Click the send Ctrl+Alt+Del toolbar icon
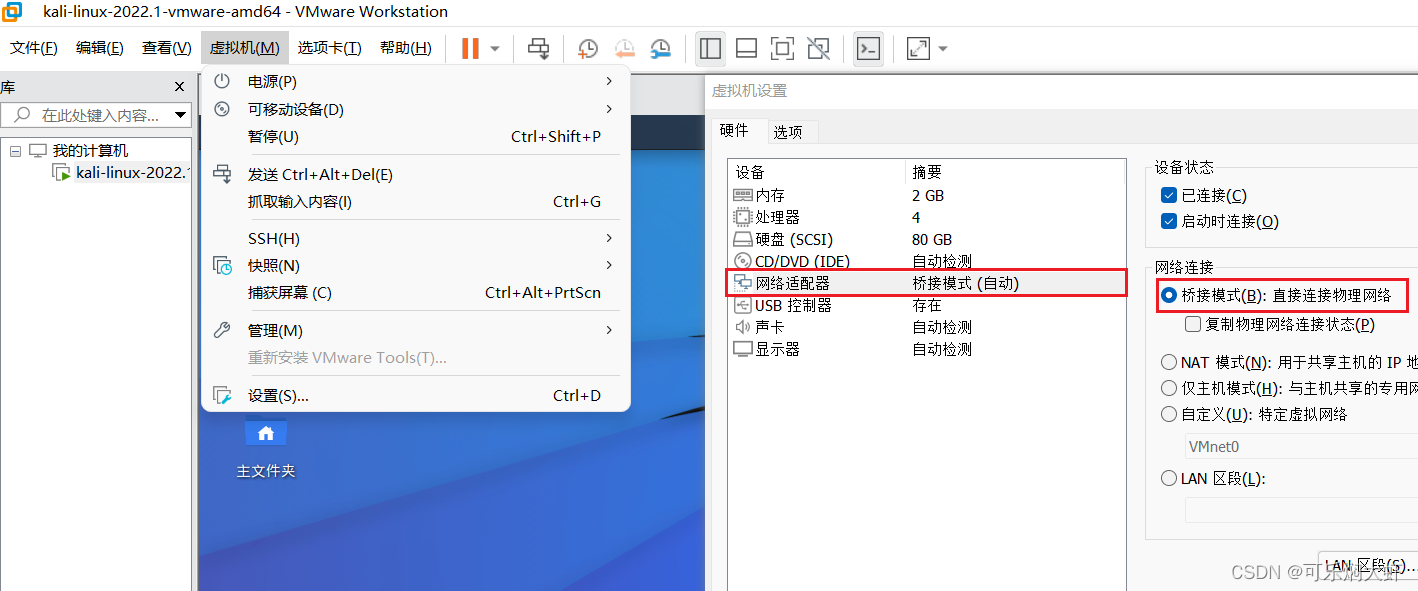The image size is (1418, 591). [539, 48]
